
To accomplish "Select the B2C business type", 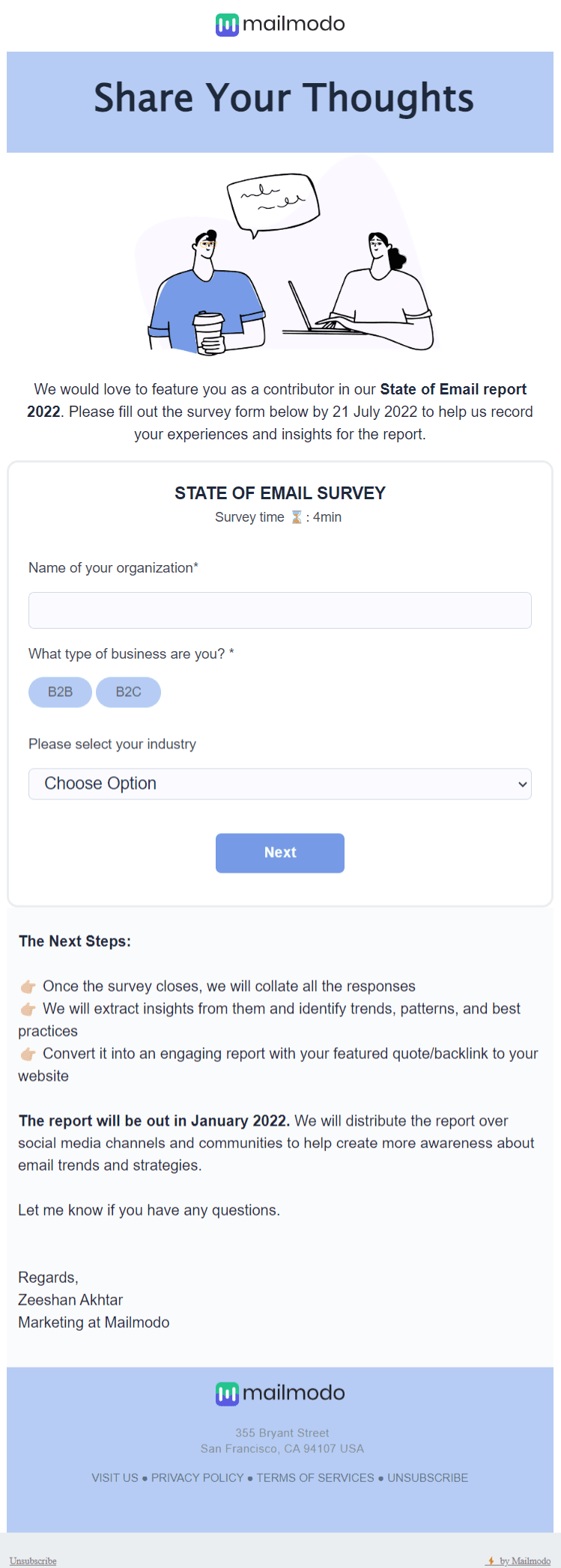I will [x=128, y=692].
